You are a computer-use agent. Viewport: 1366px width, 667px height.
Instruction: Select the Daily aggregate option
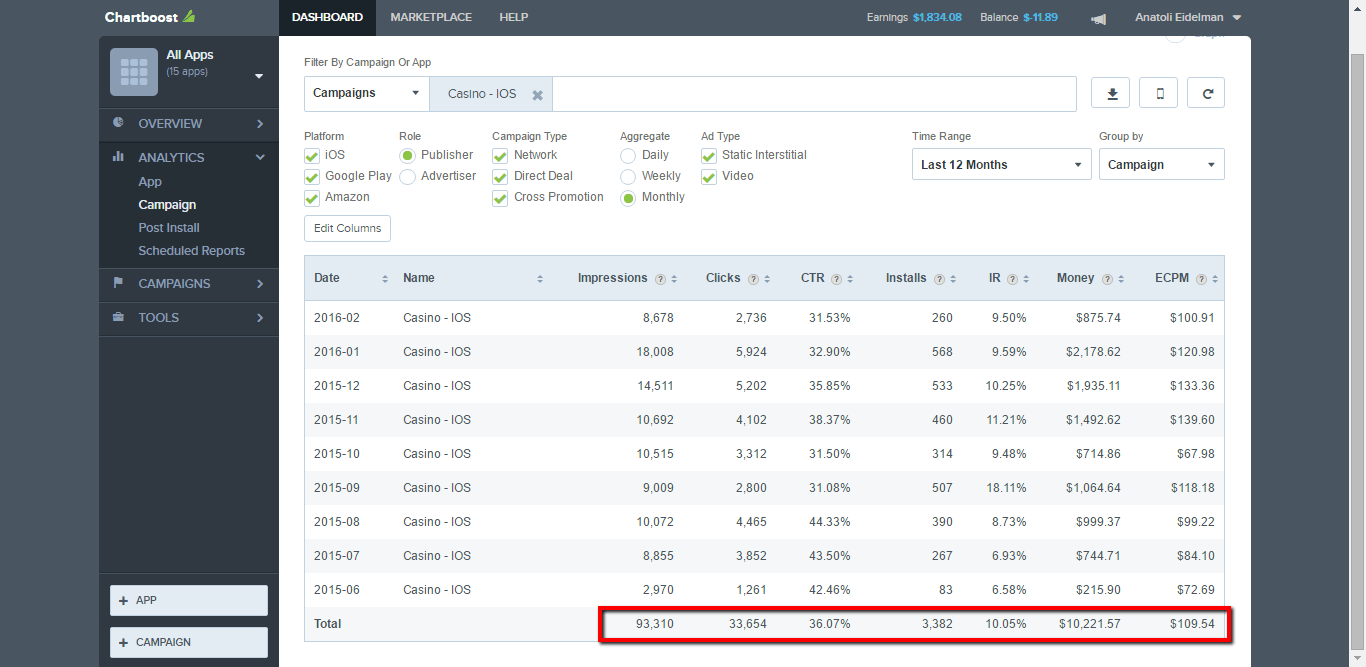pos(628,156)
